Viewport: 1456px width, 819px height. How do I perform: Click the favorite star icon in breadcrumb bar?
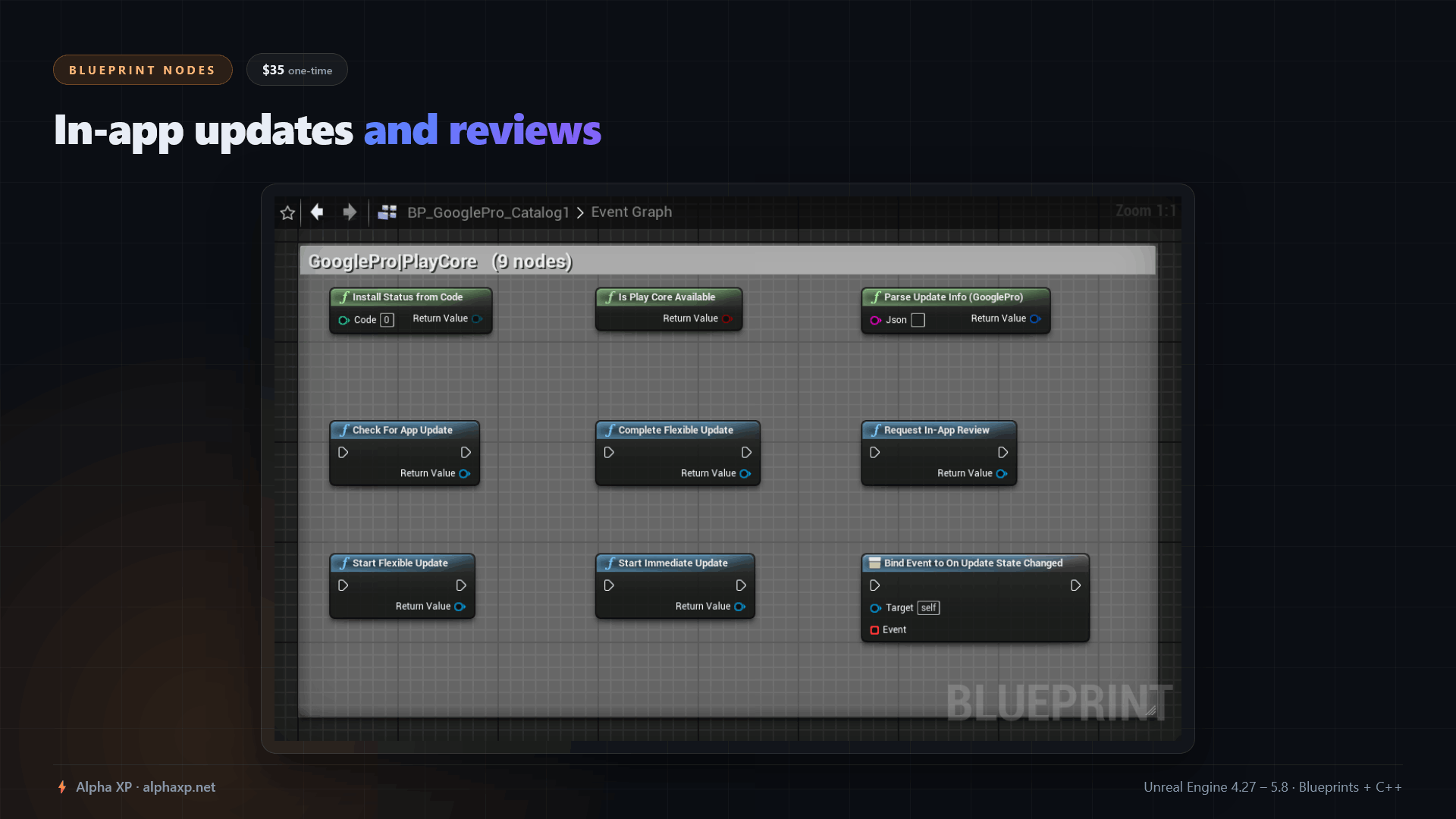coord(287,212)
